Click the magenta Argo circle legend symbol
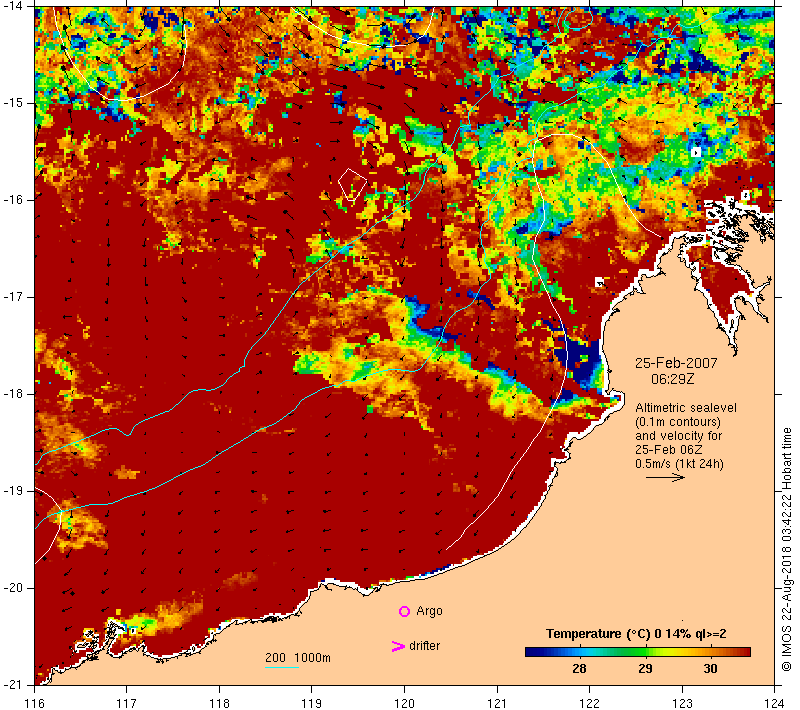The width and height of the screenshot is (800, 710). point(404,611)
